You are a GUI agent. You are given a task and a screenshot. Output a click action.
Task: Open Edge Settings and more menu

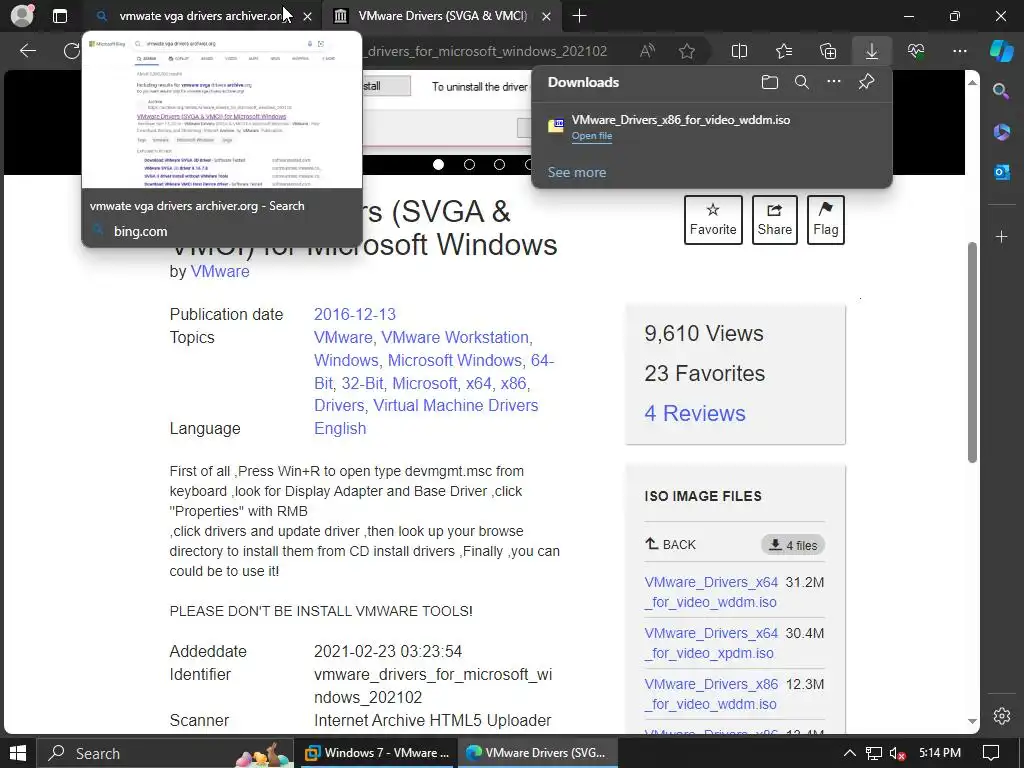coord(960,51)
